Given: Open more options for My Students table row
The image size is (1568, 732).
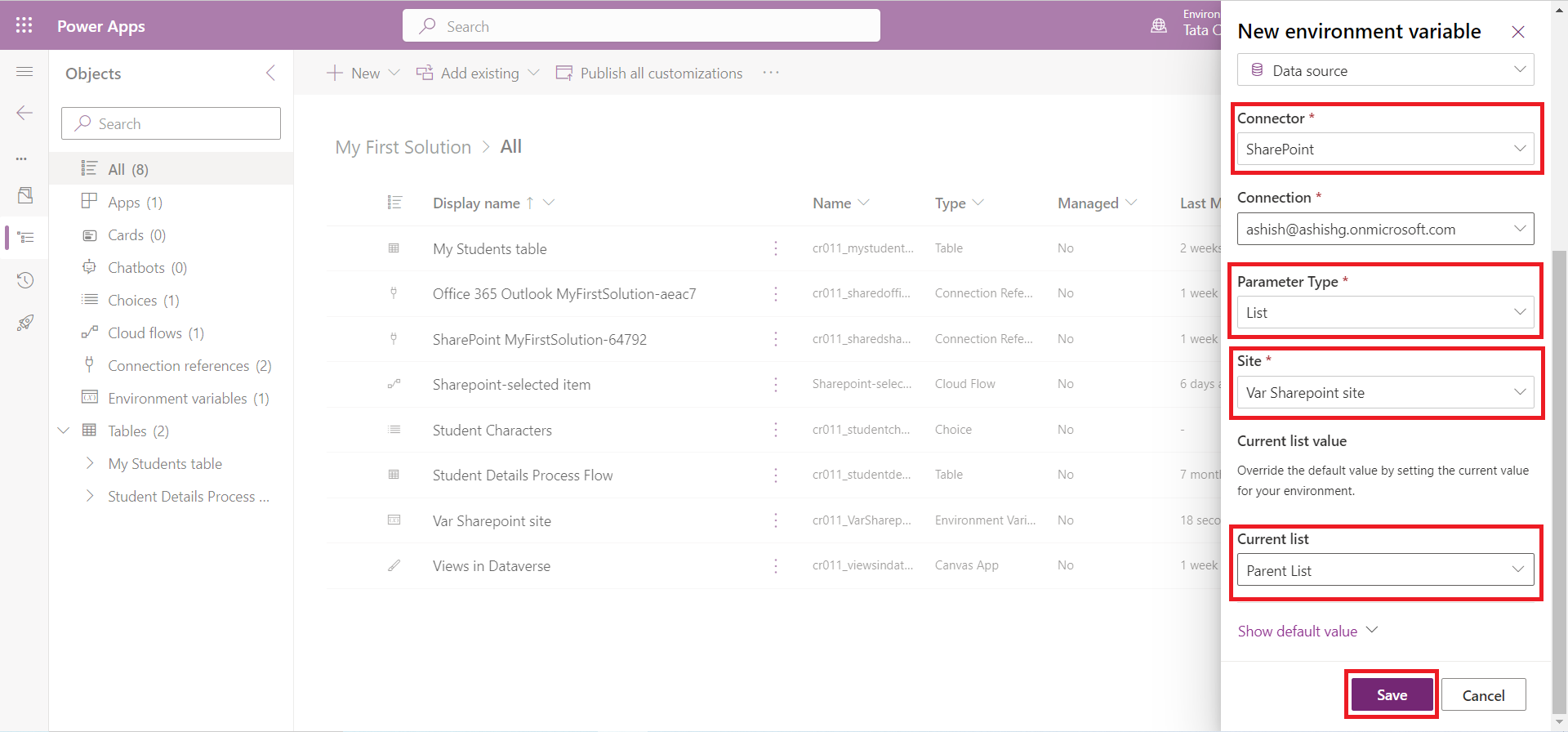Looking at the screenshot, I should 775,248.
